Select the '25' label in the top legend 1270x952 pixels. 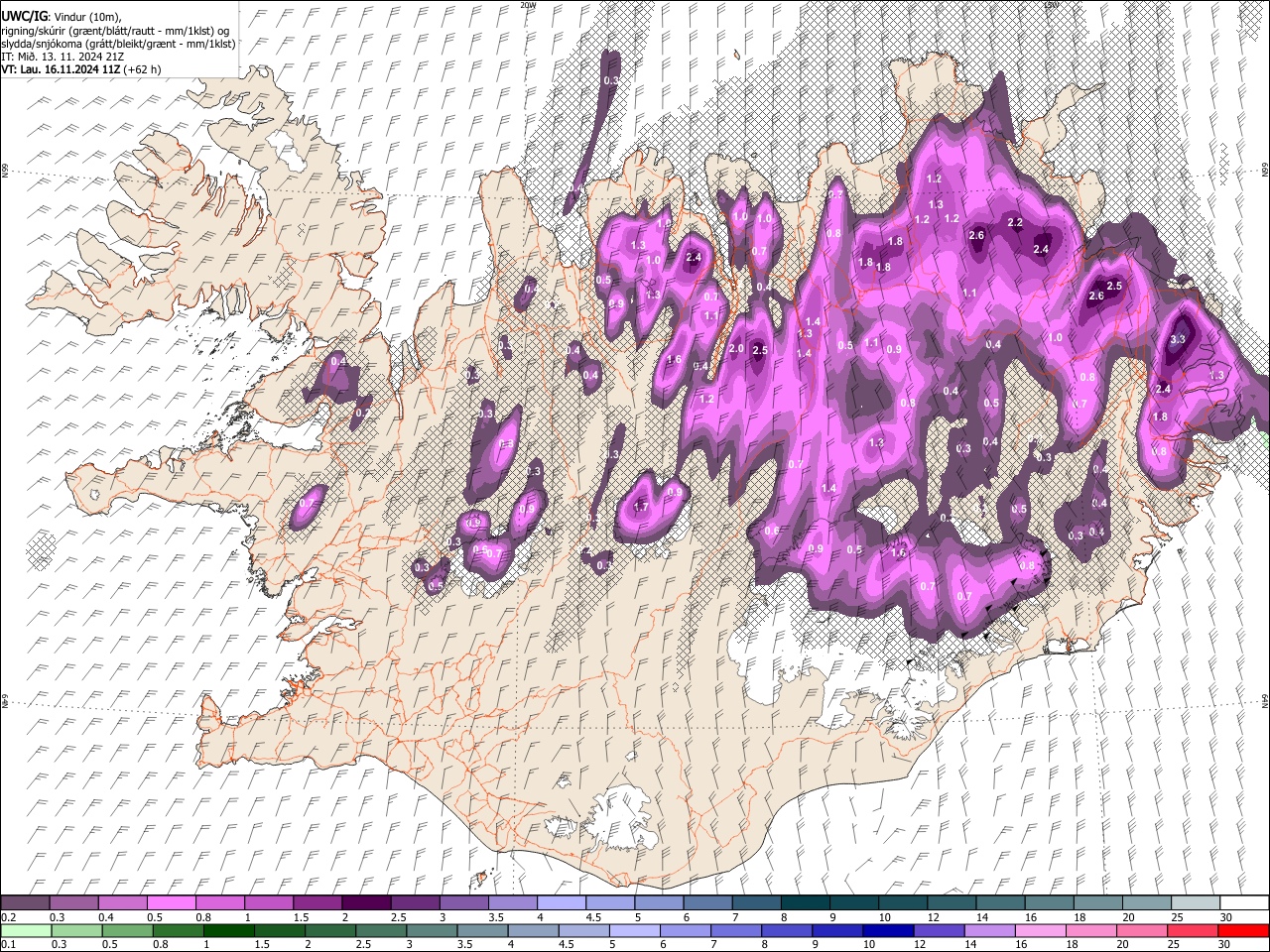pyautogui.click(x=1178, y=917)
